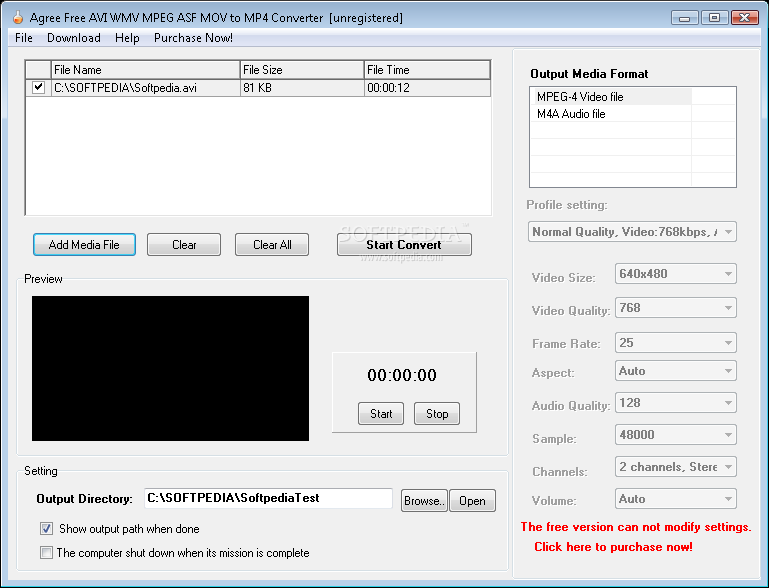Click the black preview video area
This screenshot has width=769, height=588.
coord(170,368)
